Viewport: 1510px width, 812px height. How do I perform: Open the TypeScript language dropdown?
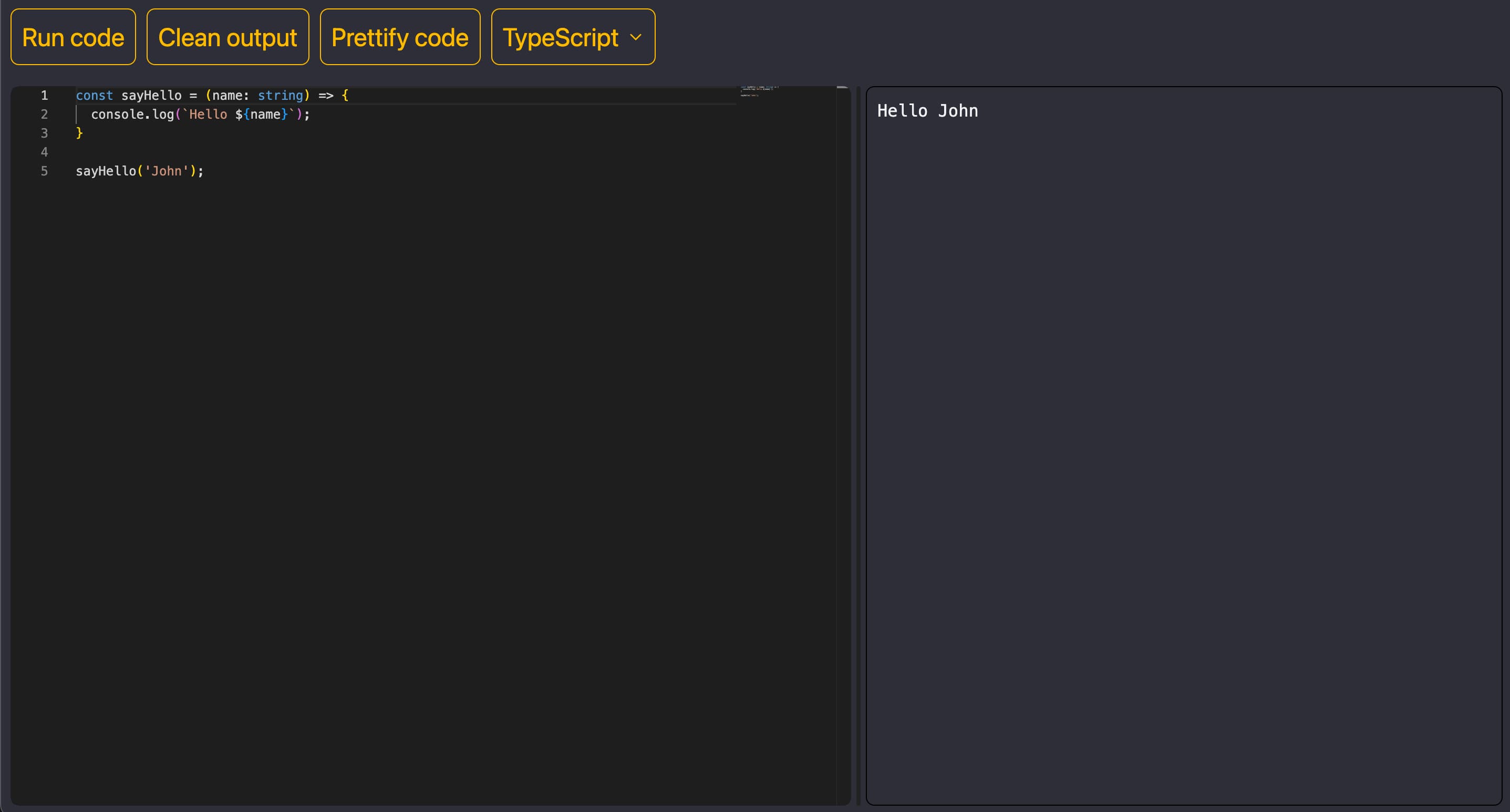[x=573, y=37]
